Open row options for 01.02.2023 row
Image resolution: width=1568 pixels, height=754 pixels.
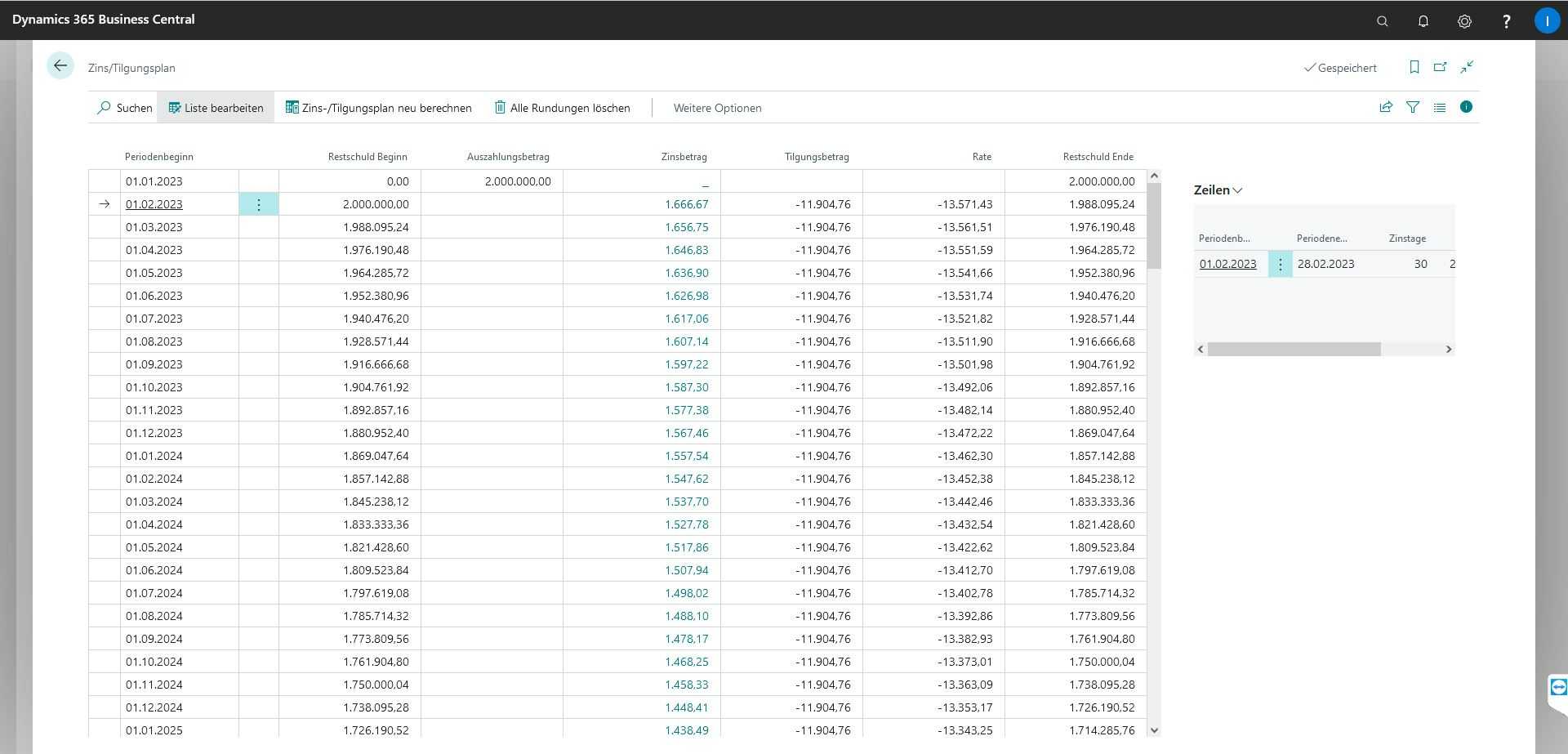[259, 204]
